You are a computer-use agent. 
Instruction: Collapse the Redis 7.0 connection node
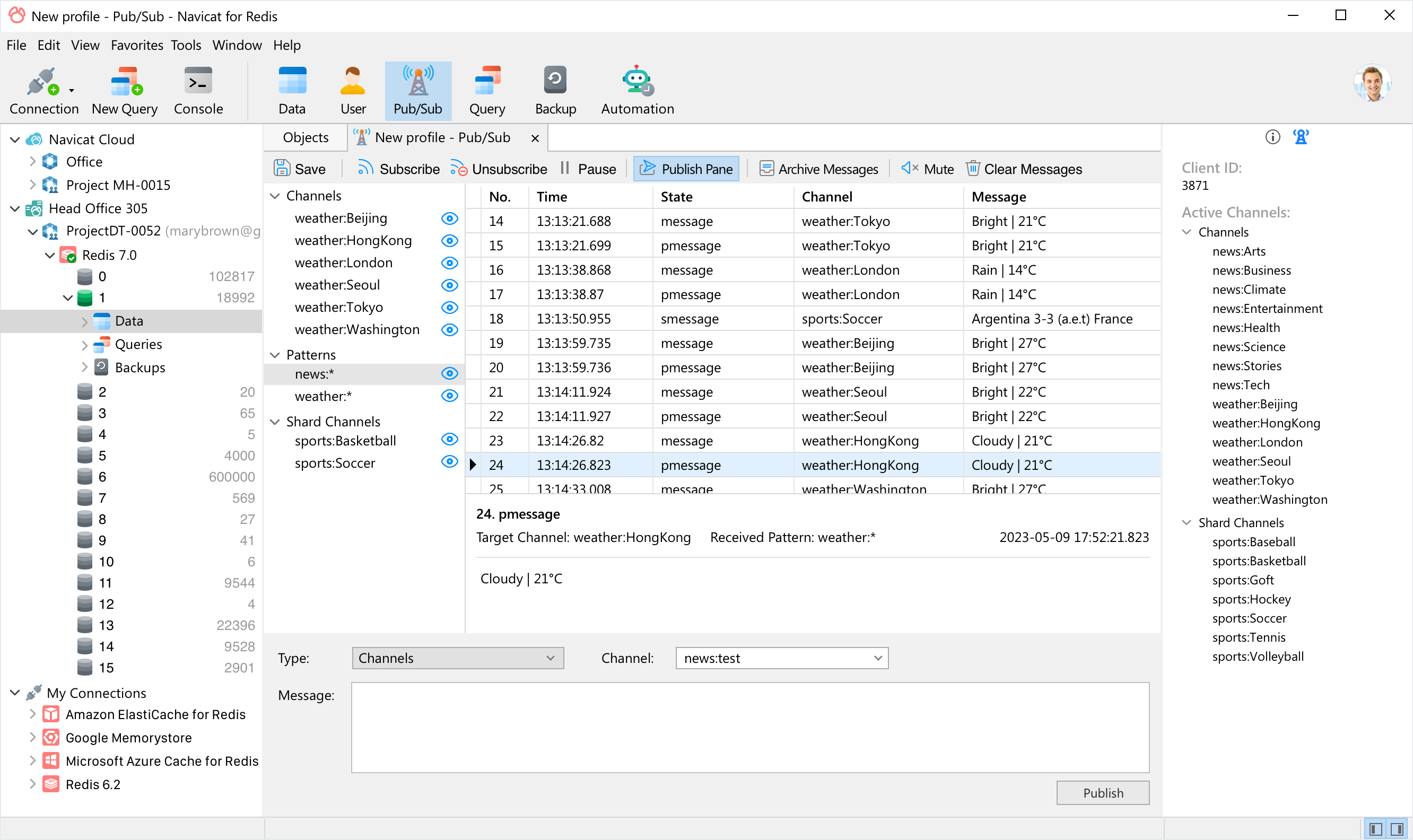pos(50,255)
